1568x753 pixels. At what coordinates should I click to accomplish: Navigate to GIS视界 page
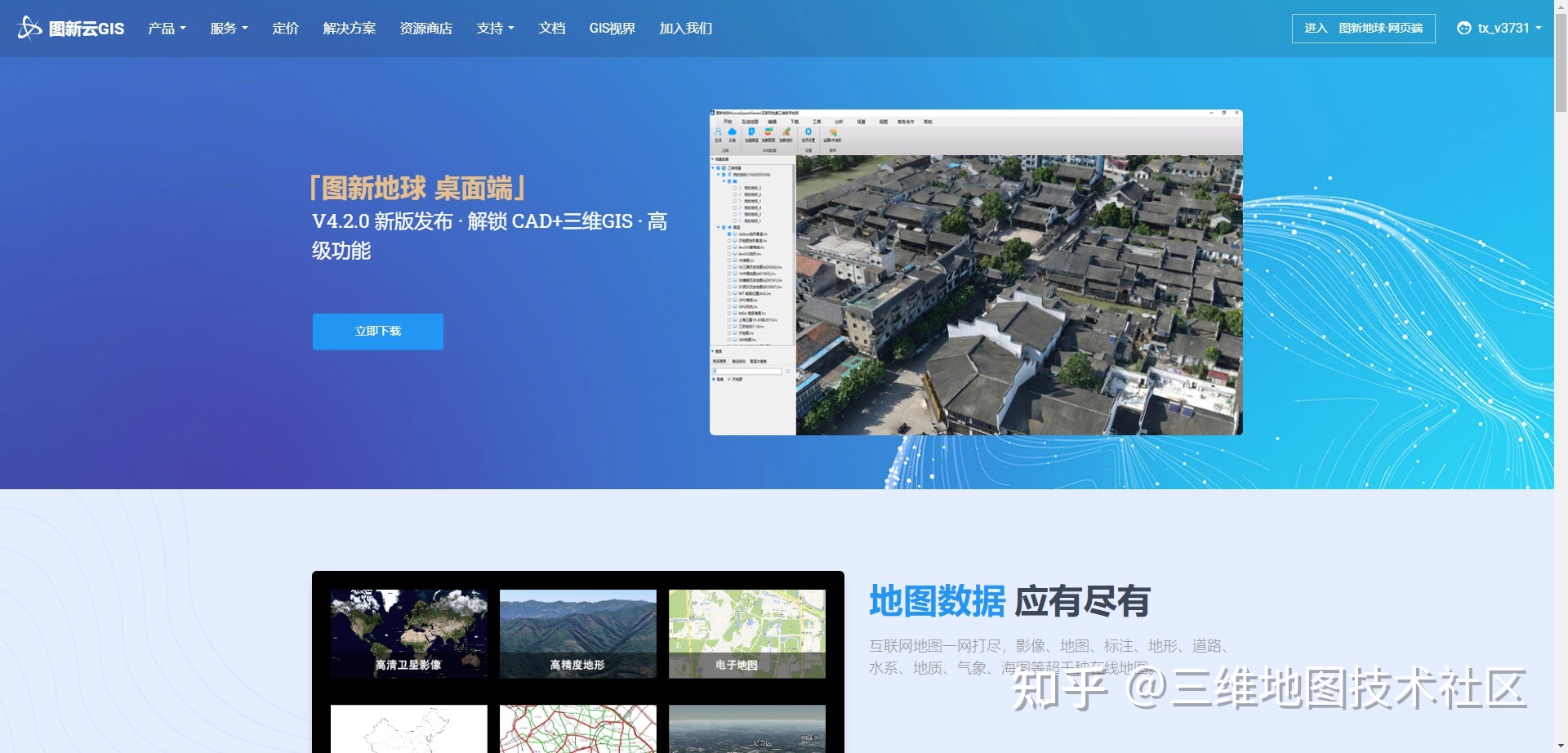612,29
